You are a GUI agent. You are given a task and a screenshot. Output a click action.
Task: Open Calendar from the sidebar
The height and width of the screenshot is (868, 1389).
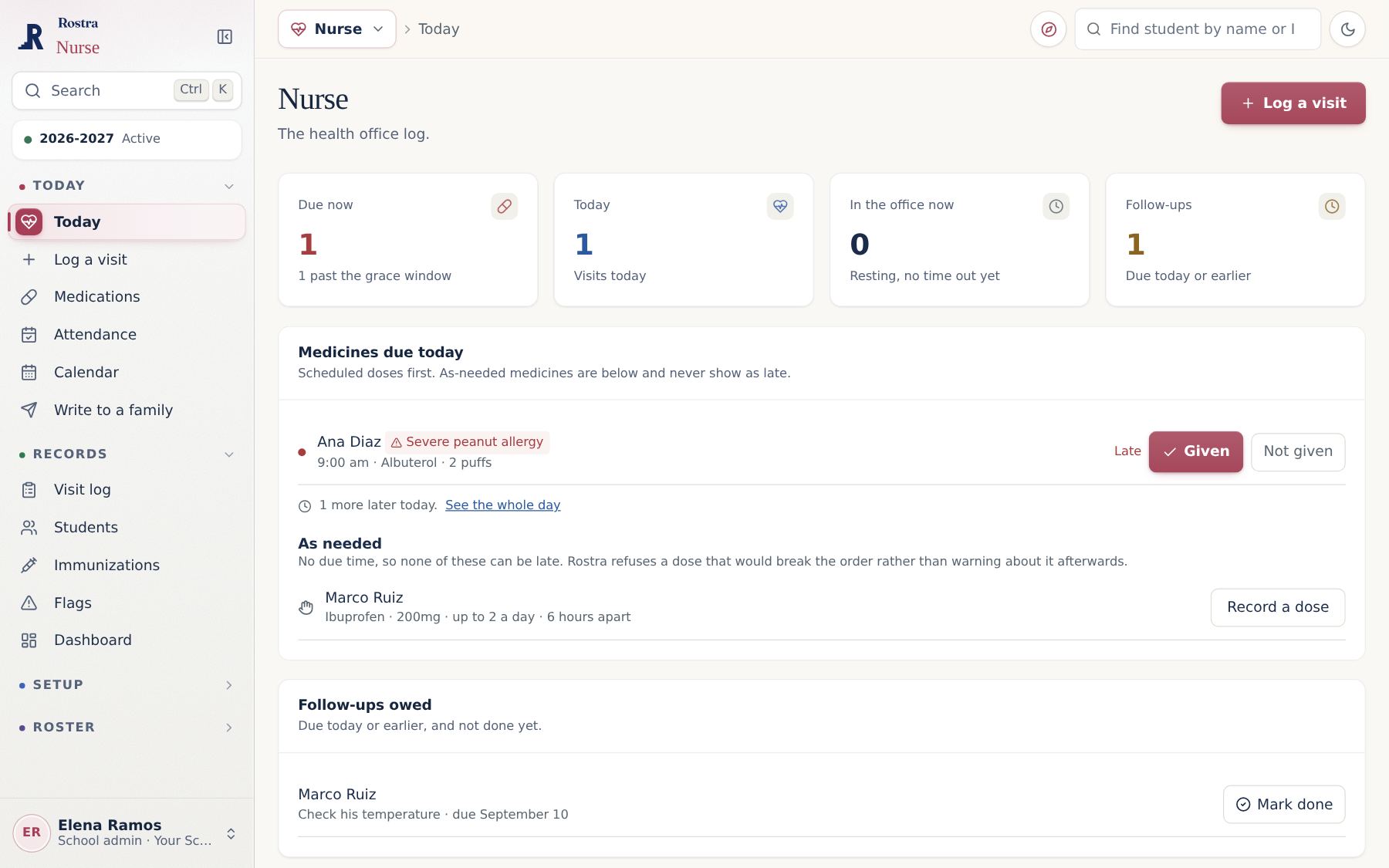(127, 373)
